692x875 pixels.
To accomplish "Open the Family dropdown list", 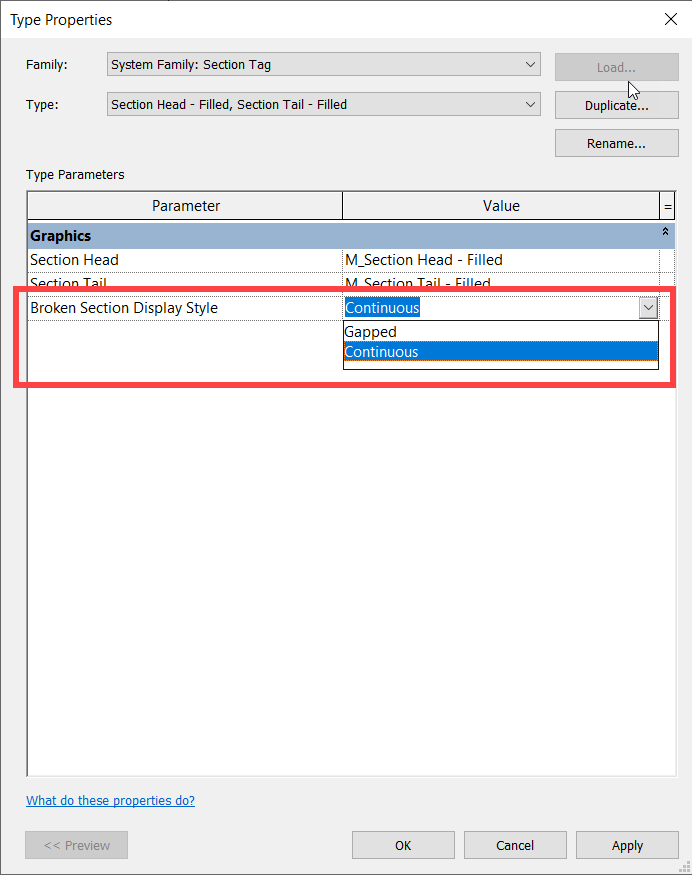I will coord(324,64).
